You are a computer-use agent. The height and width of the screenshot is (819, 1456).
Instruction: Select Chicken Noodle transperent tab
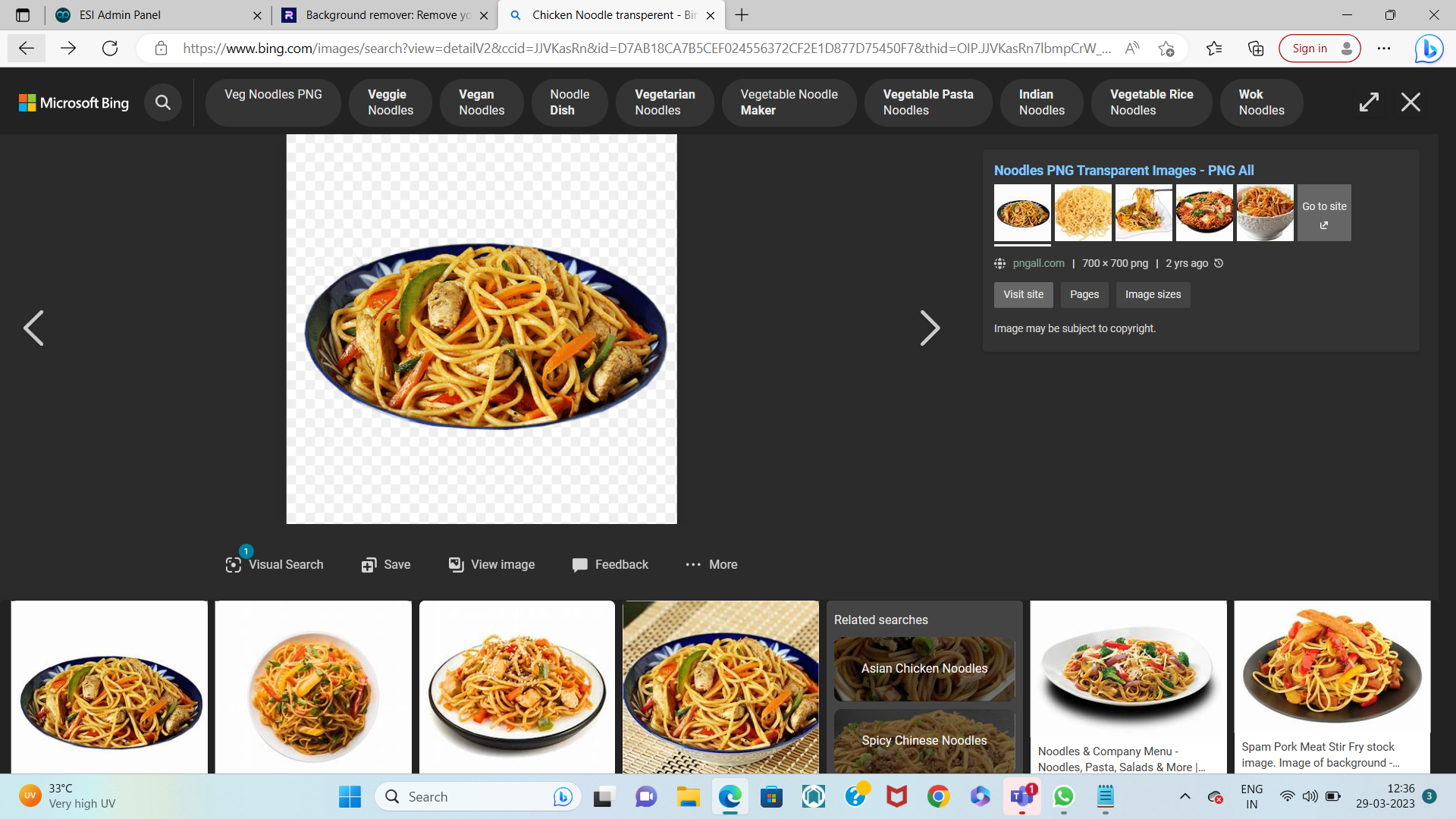click(611, 15)
